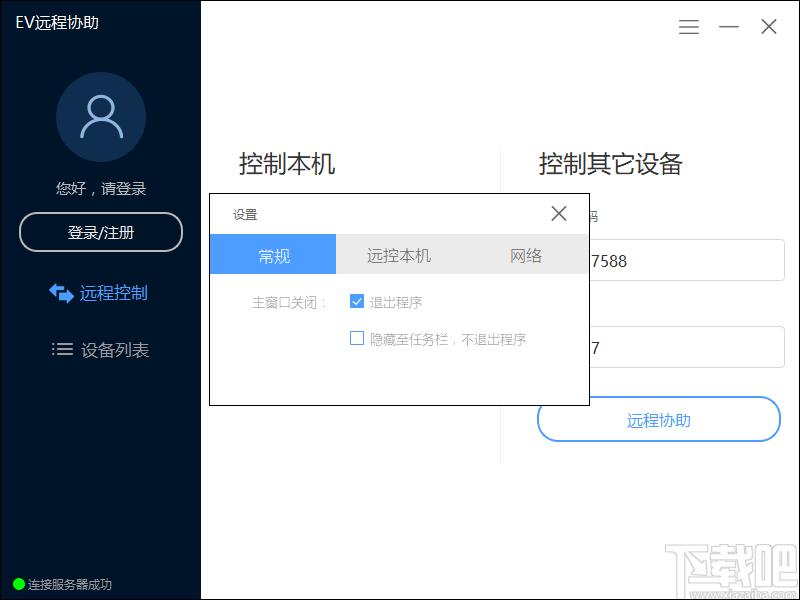Select 远程控制 in the sidebar

point(98,293)
